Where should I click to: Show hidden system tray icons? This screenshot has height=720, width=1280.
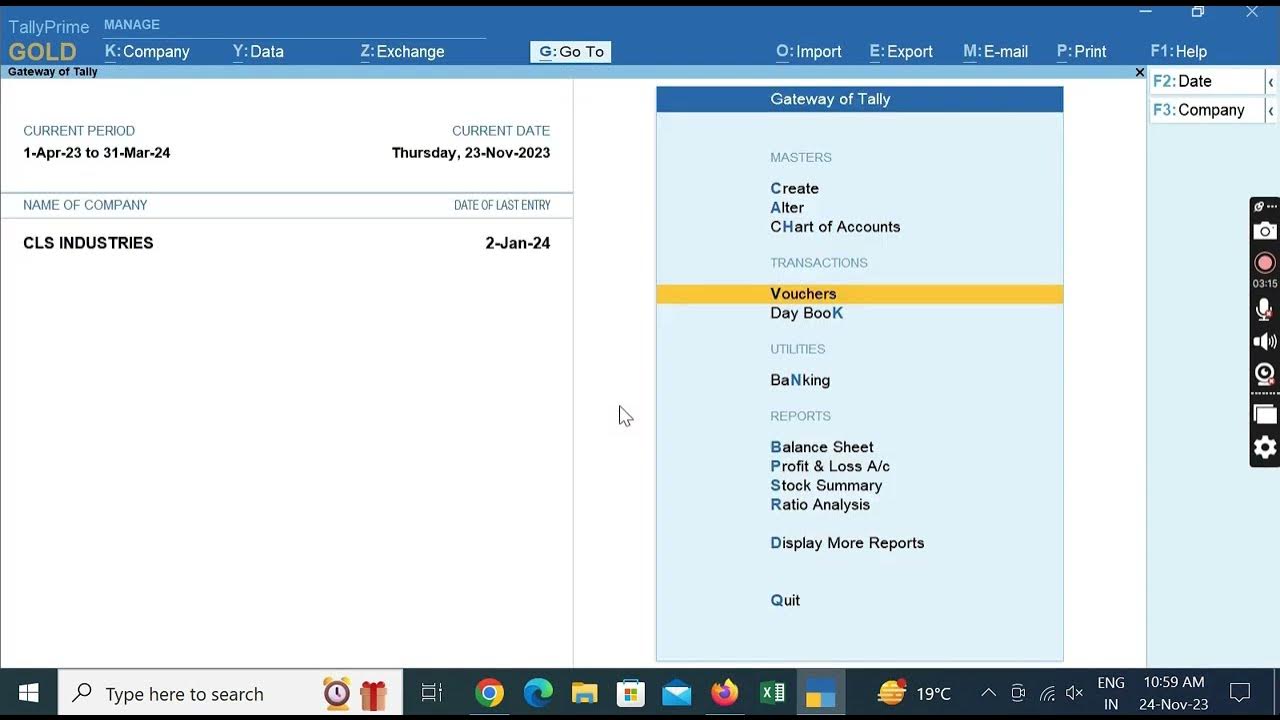click(x=988, y=693)
